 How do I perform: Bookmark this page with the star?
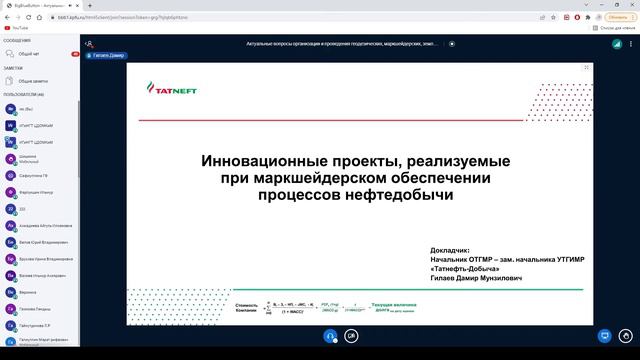(553, 18)
